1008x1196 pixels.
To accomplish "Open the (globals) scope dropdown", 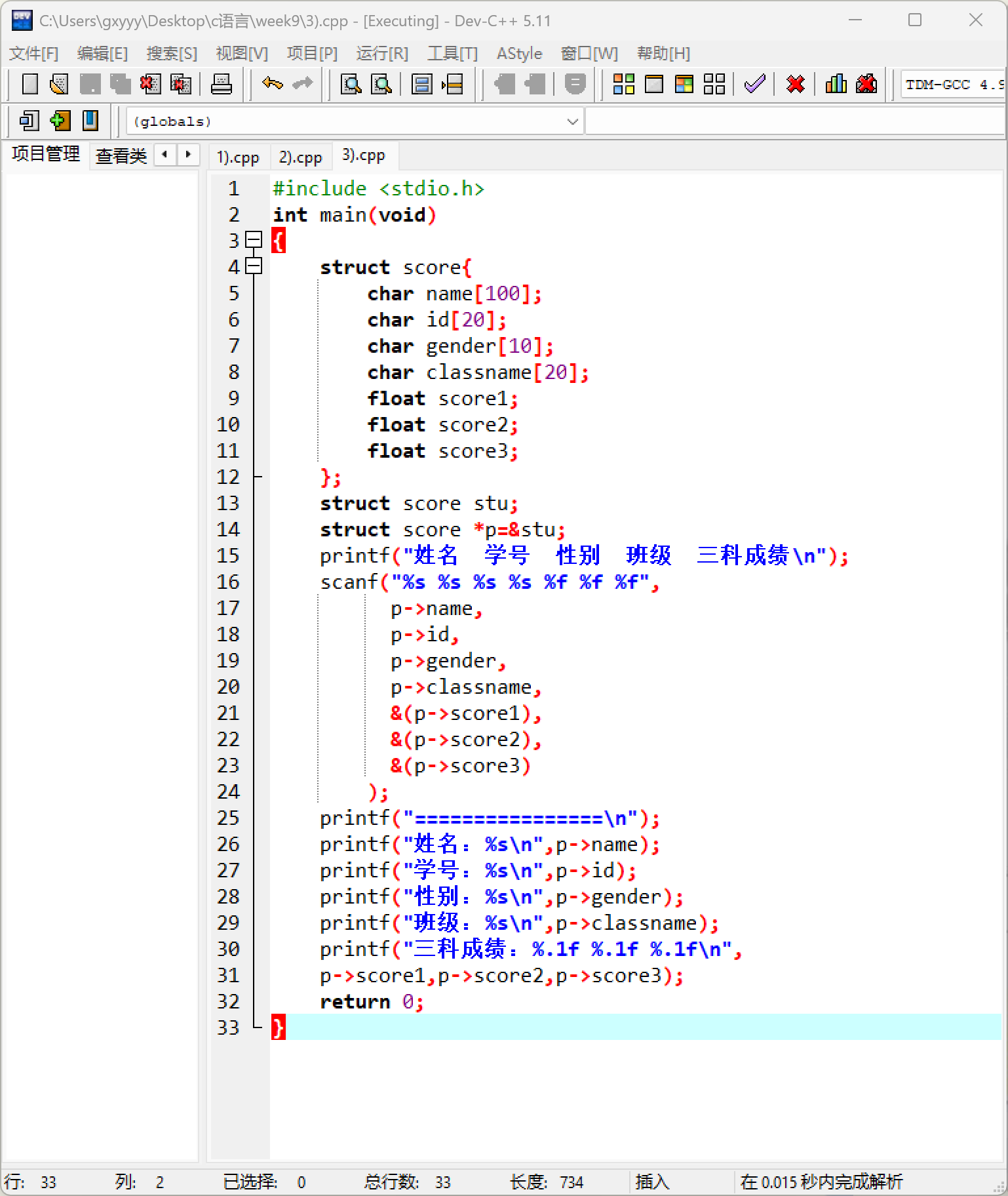I will [x=355, y=121].
